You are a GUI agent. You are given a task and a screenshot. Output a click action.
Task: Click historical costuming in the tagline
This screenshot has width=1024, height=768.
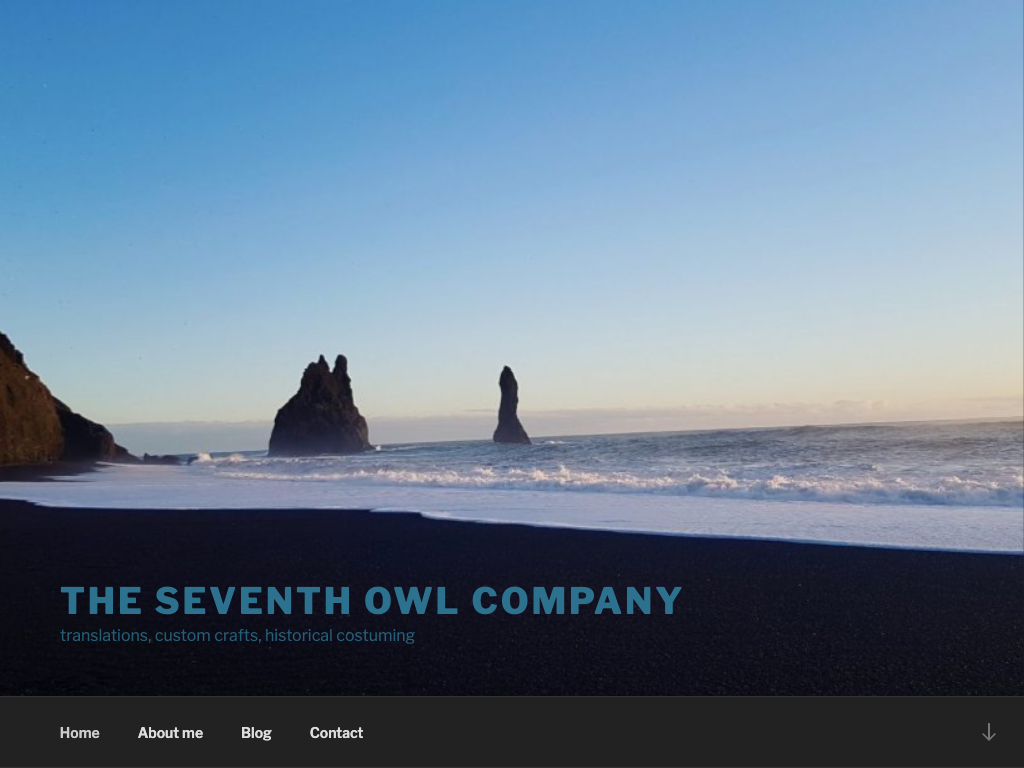(x=340, y=635)
